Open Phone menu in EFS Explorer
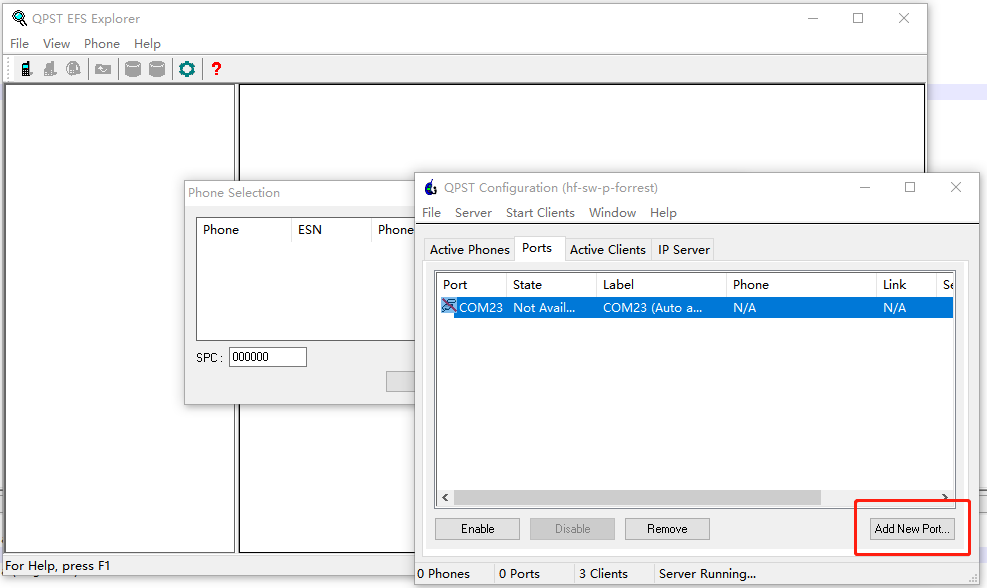The width and height of the screenshot is (987, 588). pos(102,43)
